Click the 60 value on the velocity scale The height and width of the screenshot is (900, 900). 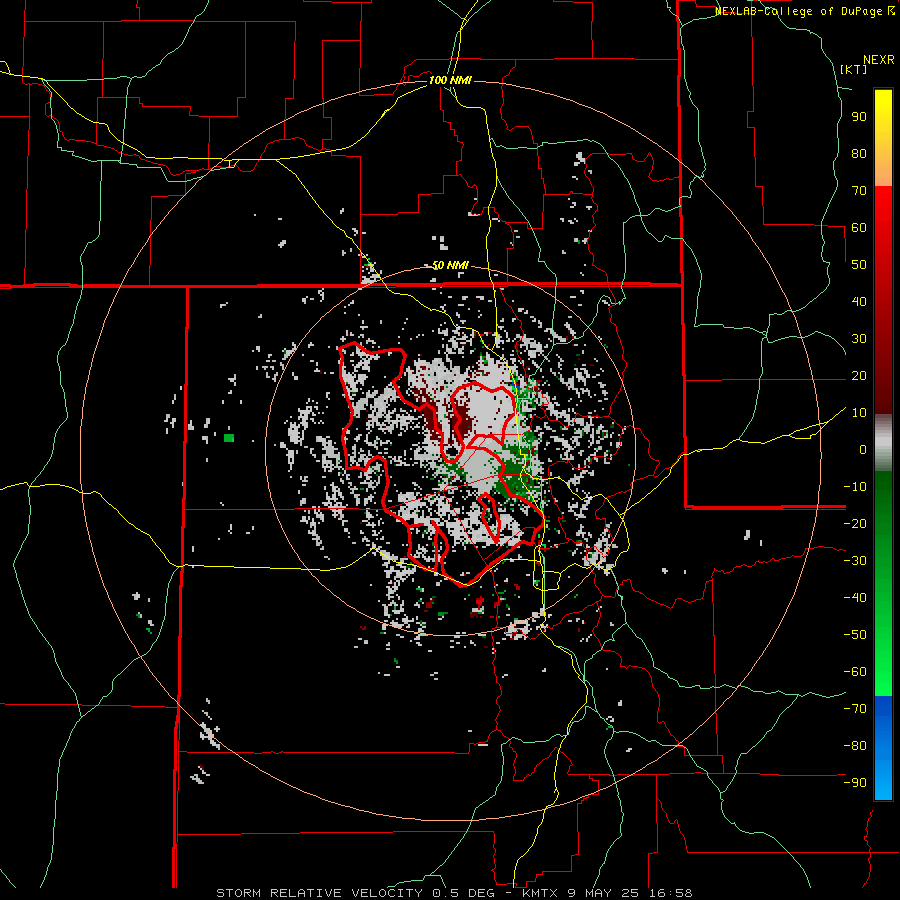[859, 227]
